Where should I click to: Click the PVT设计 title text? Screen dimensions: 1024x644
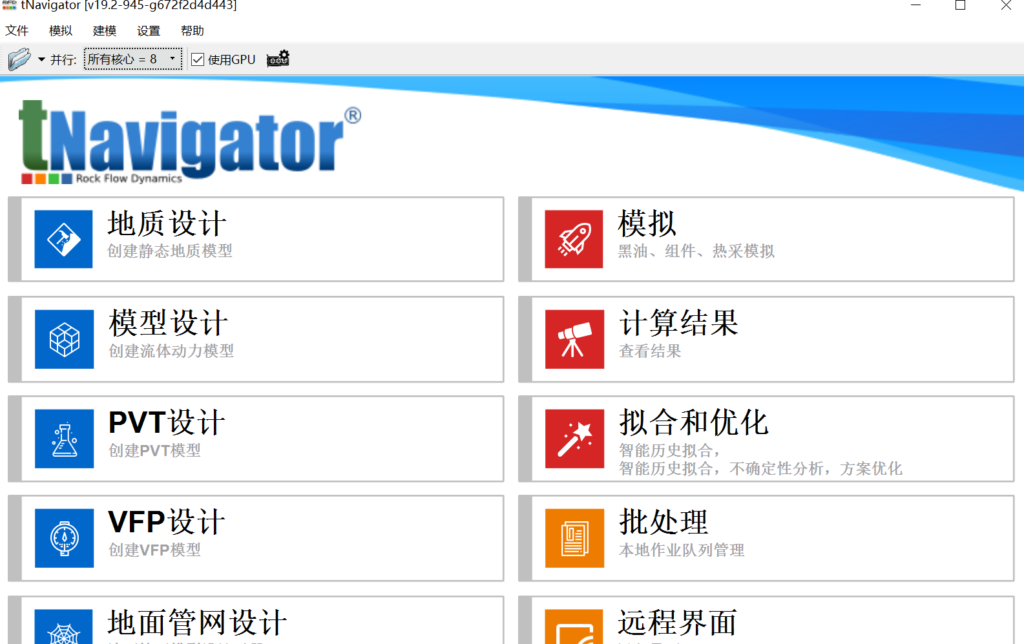pyautogui.click(x=167, y=423)
